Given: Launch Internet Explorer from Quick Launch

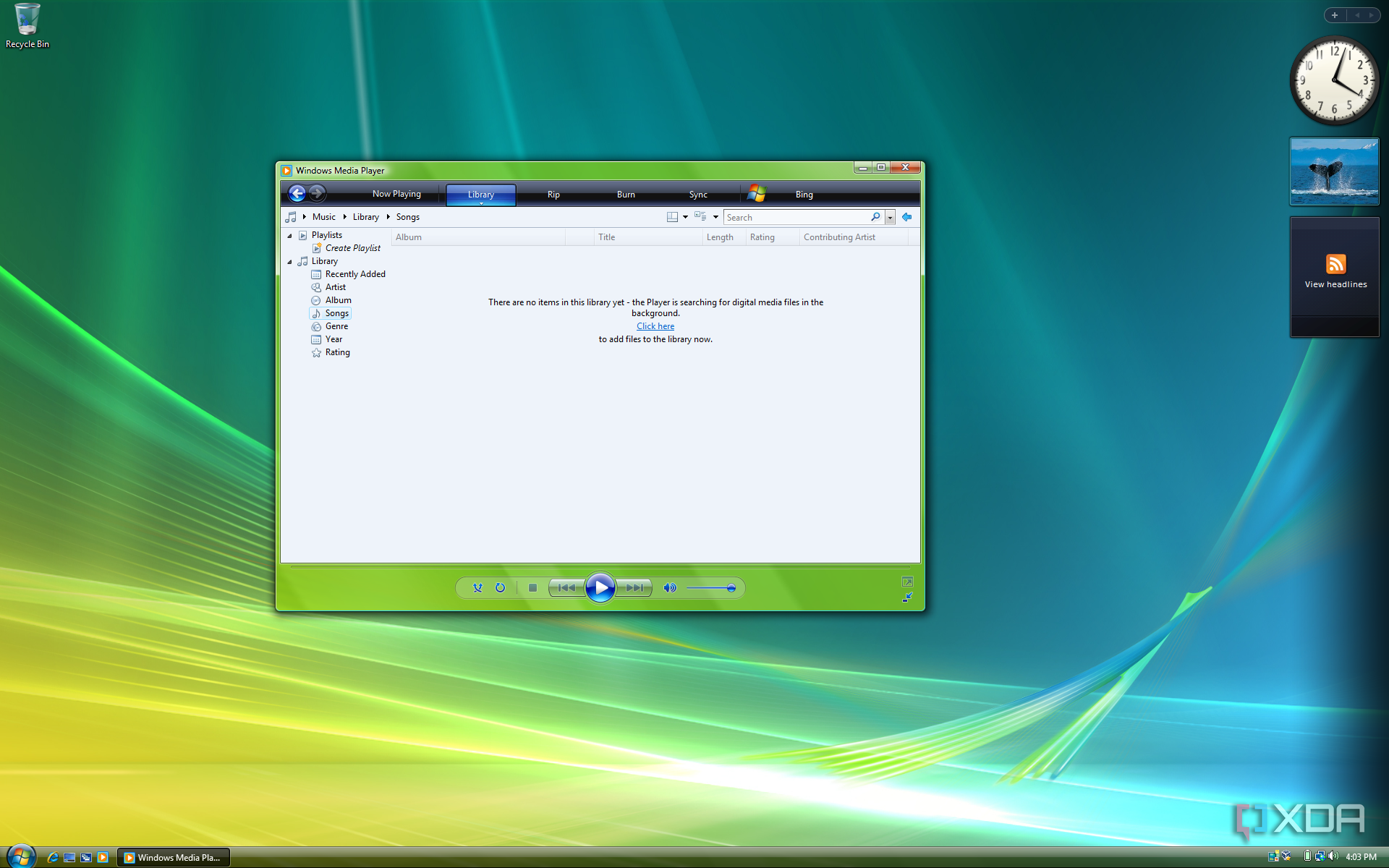Looking at the screenshot, I should (53, 857).
